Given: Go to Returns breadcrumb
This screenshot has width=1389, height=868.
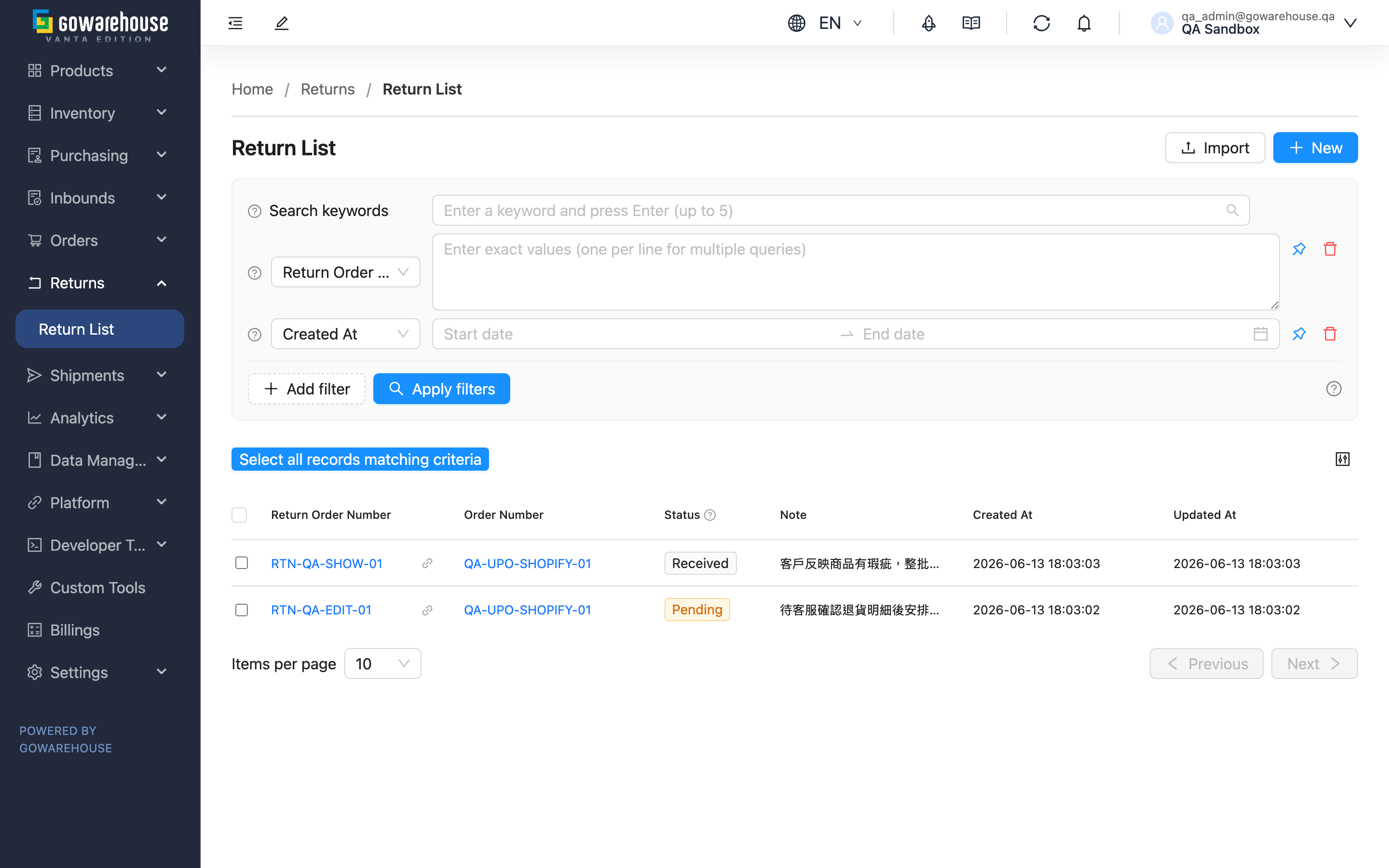Looking at the screenshot, I should click(328, 89).
